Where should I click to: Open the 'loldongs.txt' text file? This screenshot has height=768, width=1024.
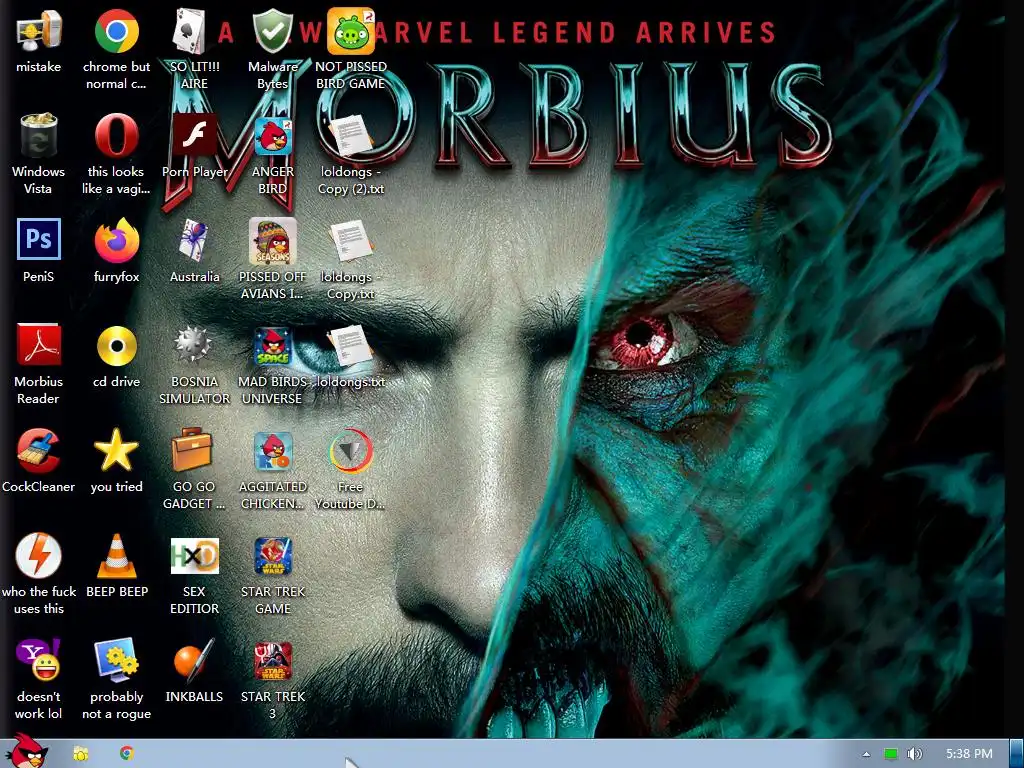pyautogui.click(x=351, y=346)
